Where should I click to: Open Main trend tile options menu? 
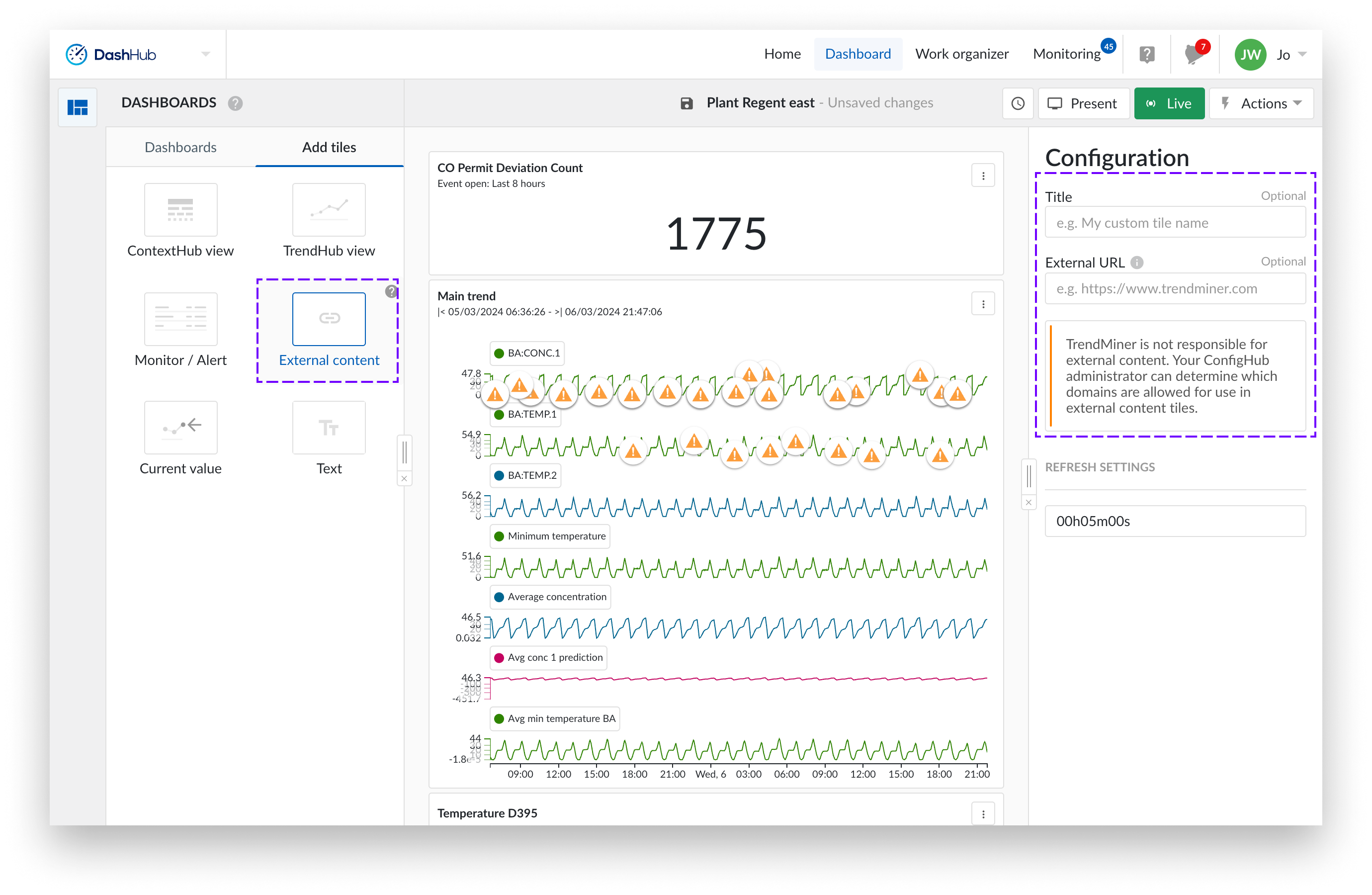[x=982, y=304]
